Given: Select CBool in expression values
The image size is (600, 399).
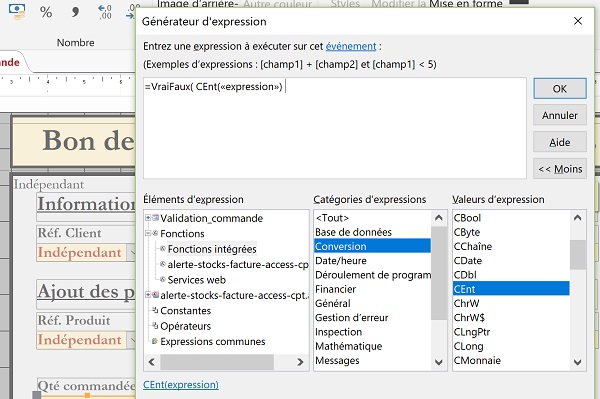Looking at the screenshot, I should (x=511, y=218).
